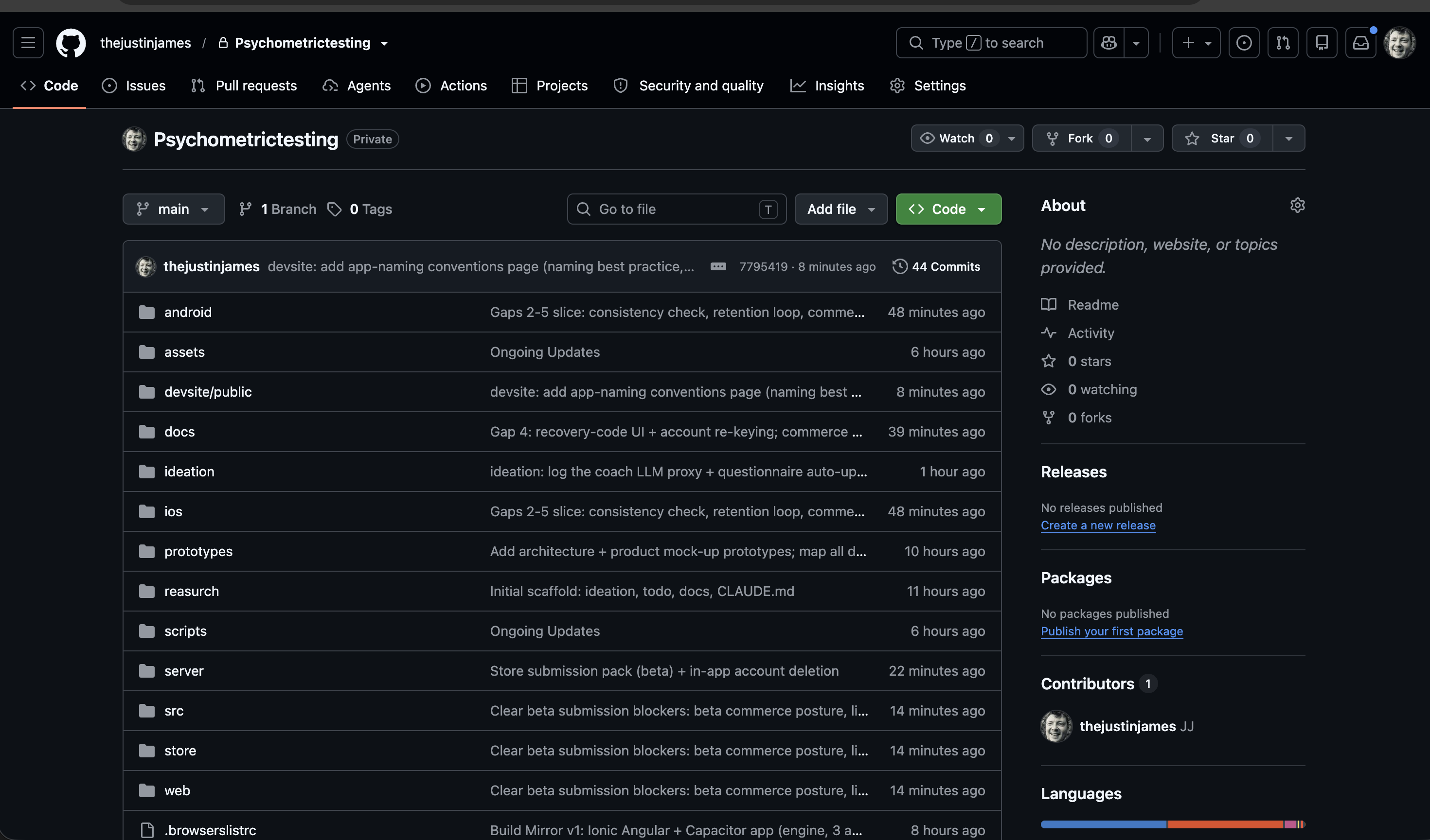Image resolution: width=1430 pixels, height=840 pixels.
Task: Open the global navigation hamburger menu
Action: 28,43
